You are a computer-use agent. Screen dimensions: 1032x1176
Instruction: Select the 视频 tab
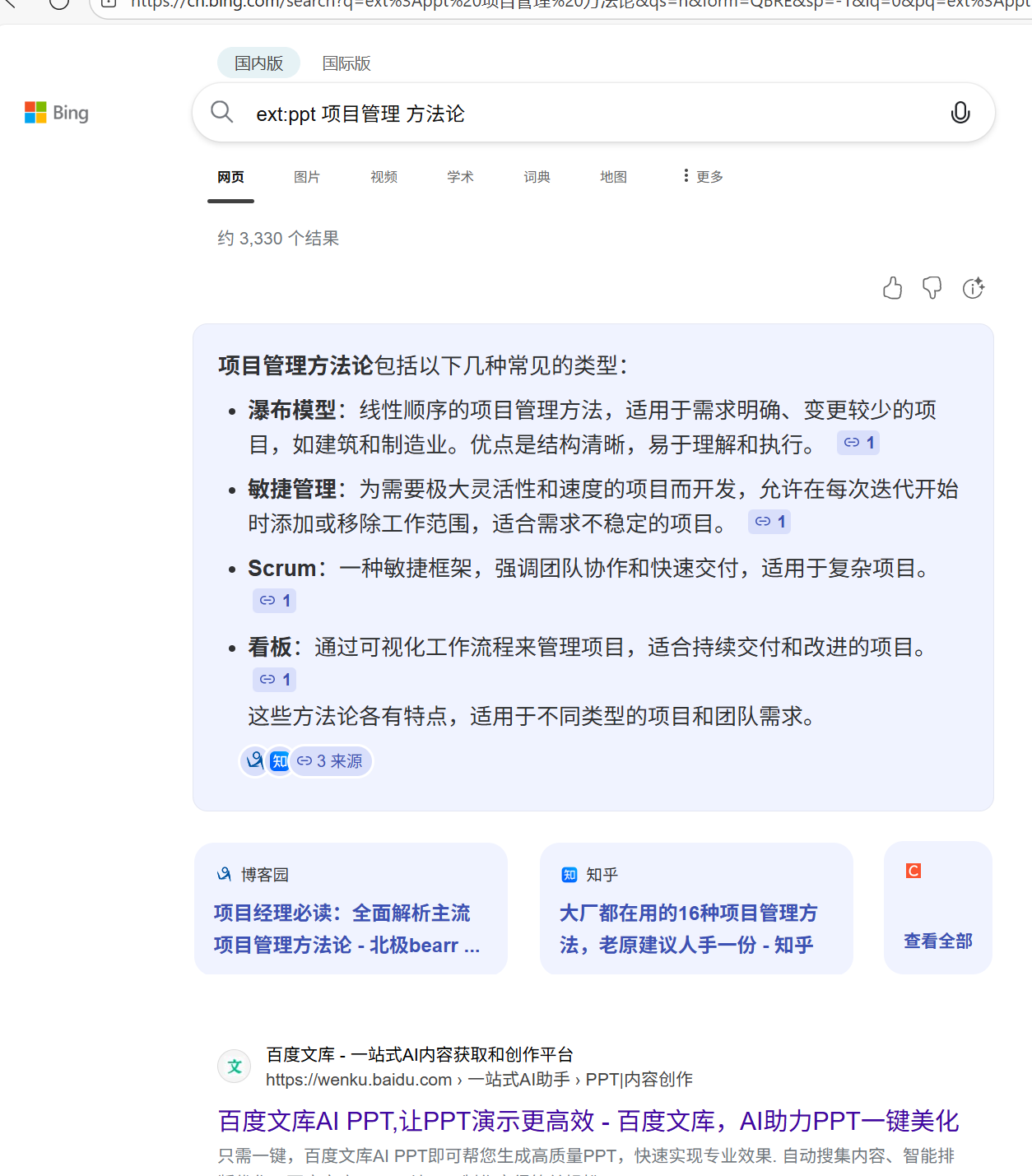tap(384, 177)
